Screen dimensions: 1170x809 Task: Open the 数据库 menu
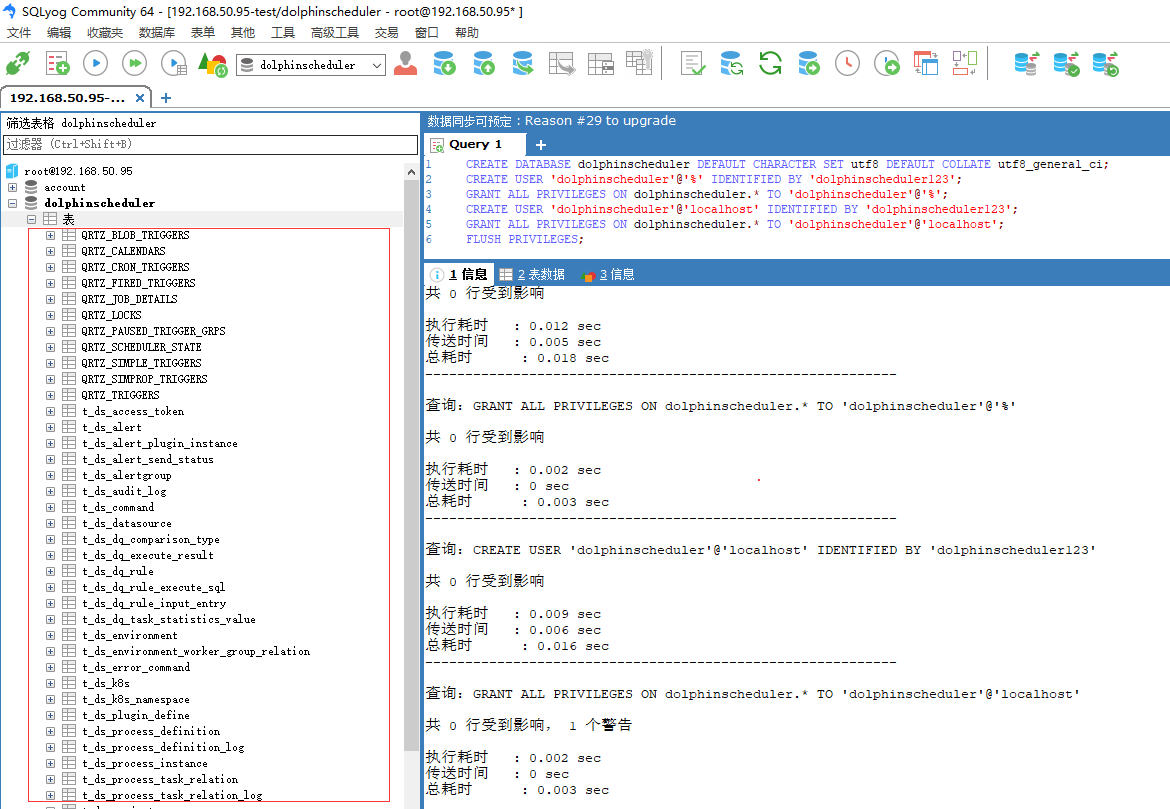pyautogui.click(x=157, y=32)
